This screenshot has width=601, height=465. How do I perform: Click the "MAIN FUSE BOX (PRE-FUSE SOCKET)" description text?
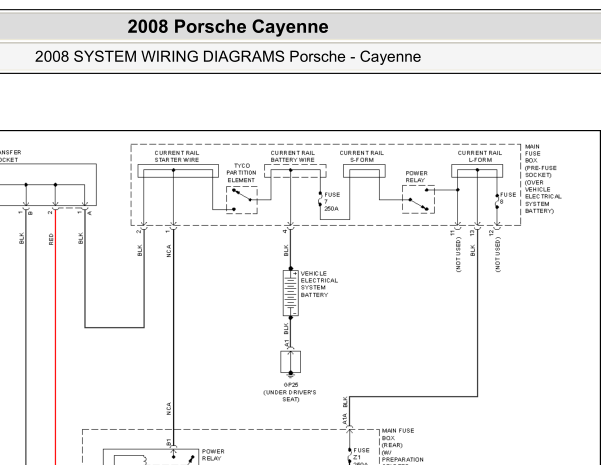pyautogui.click(x=542, y=179)
